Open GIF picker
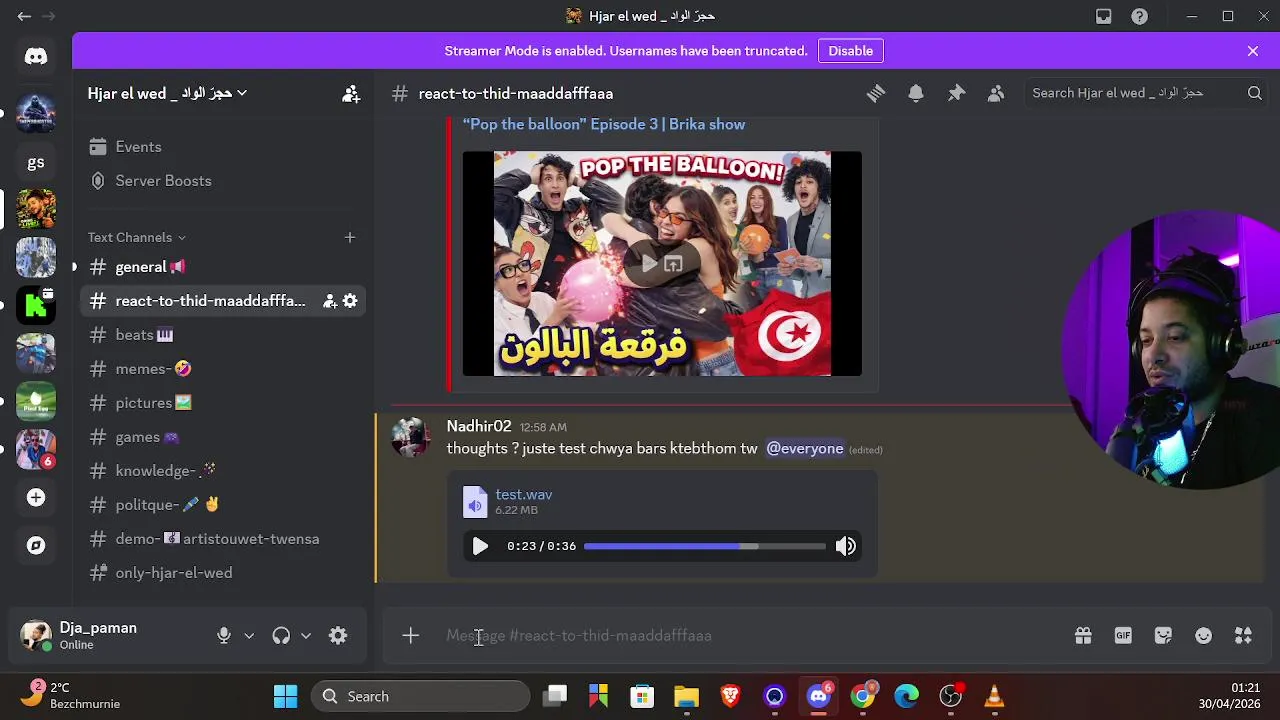 point(1123,636)
